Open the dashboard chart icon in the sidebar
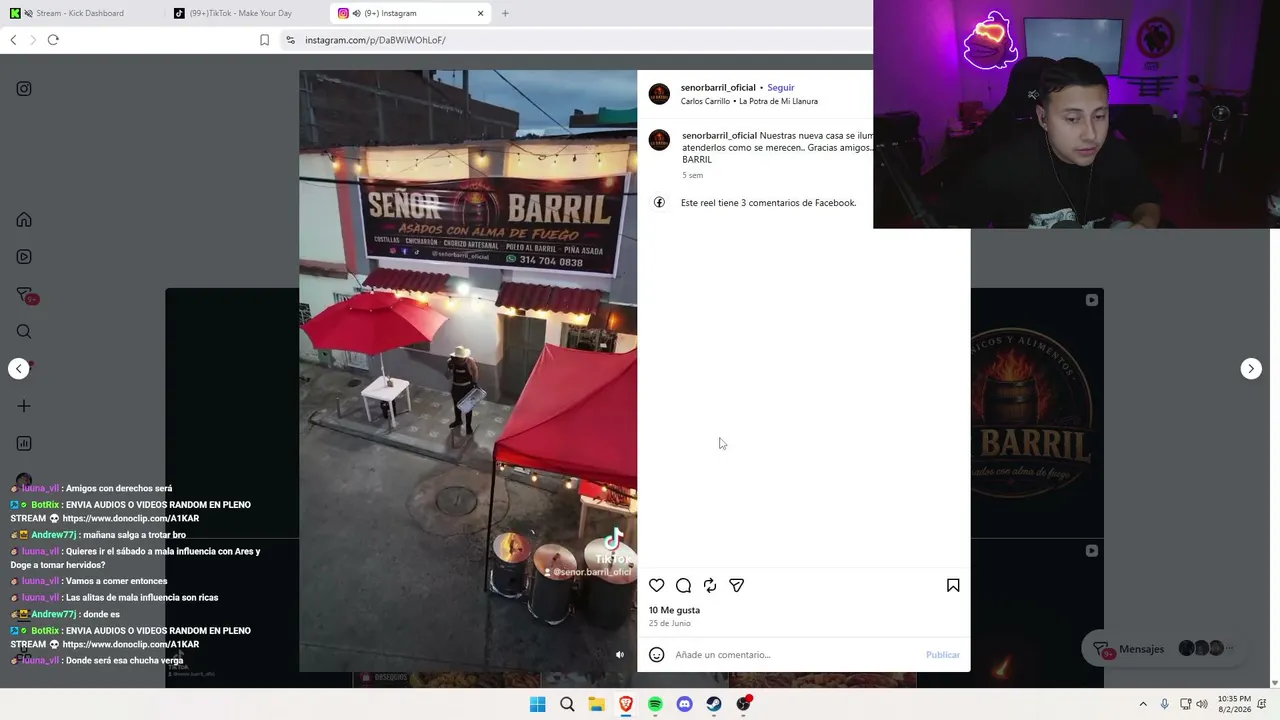 click(24, 443)
